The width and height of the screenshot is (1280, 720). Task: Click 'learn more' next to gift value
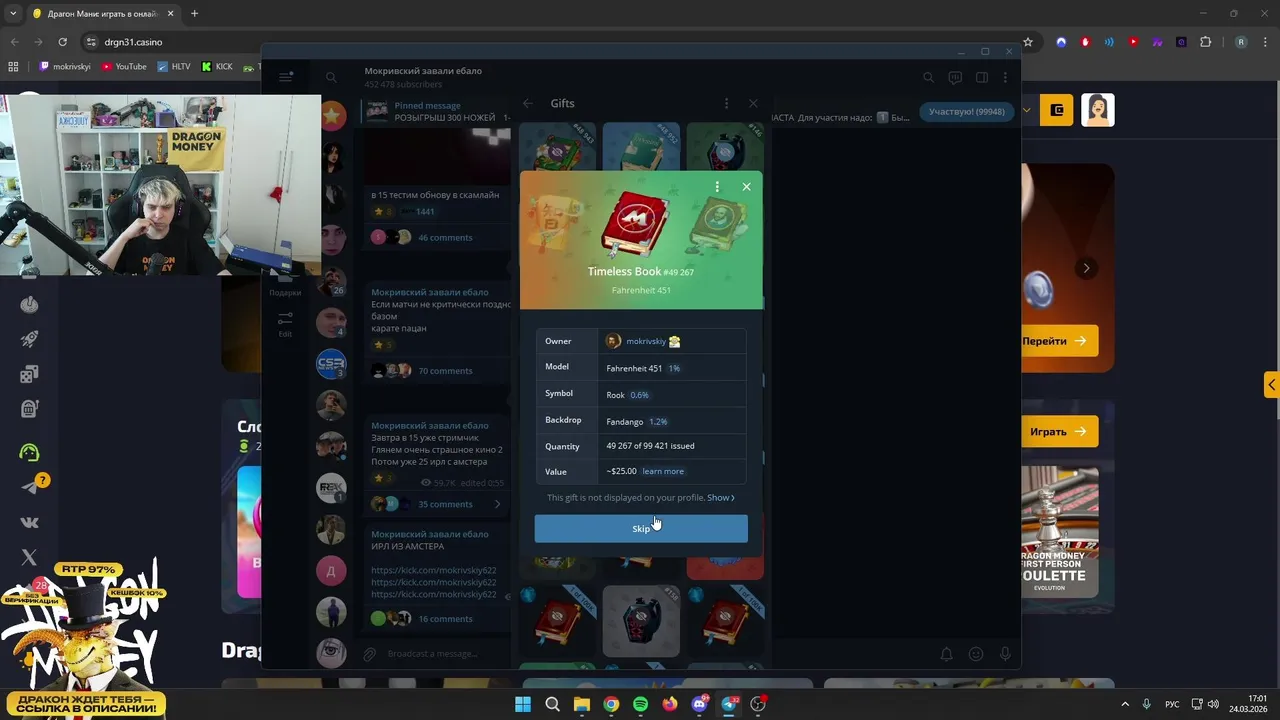pyautogui.click(x=663, y=471)
